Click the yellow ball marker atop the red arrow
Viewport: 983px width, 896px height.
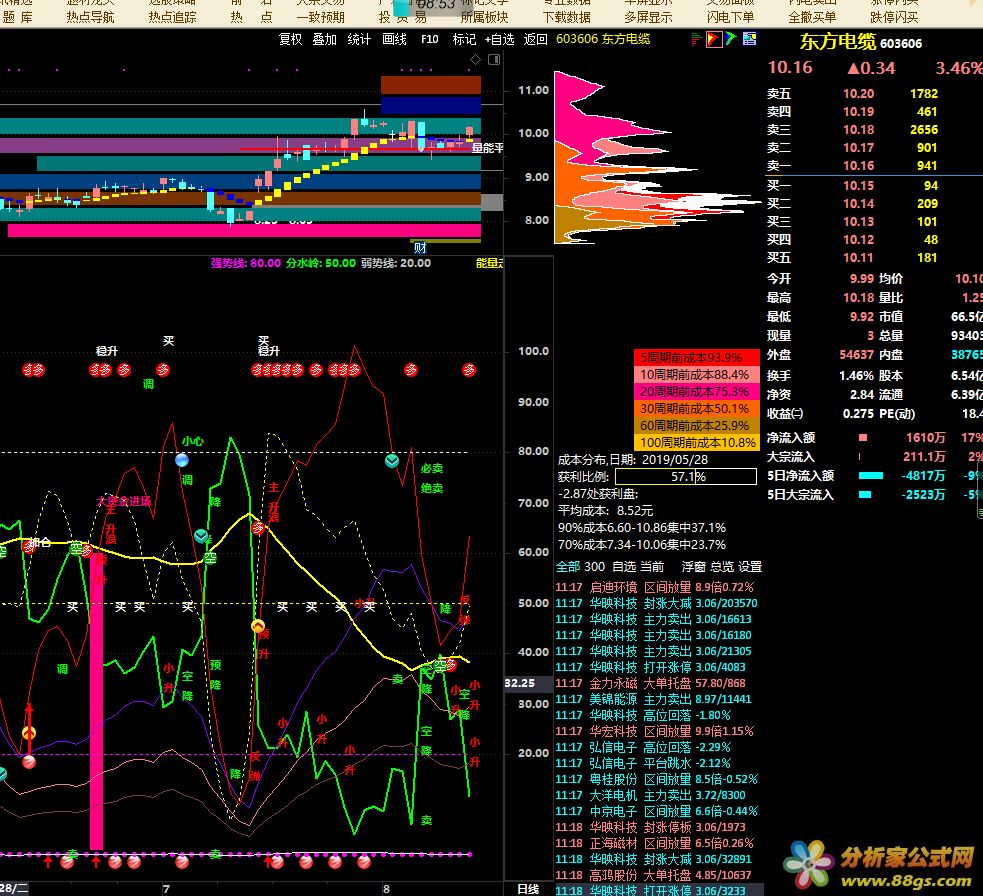pos(29,733)
